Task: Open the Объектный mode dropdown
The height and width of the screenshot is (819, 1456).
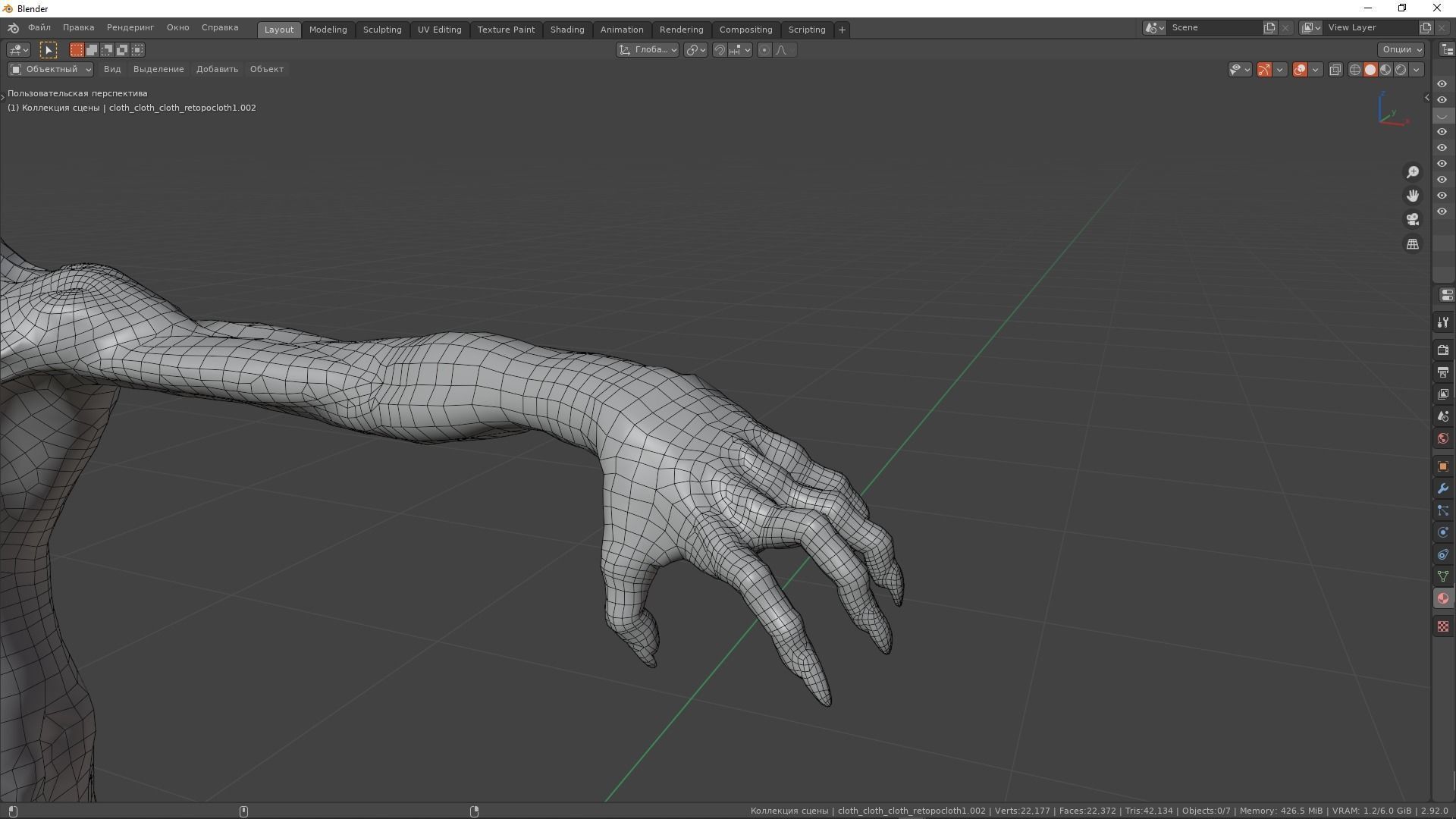Action: point(51,70)
